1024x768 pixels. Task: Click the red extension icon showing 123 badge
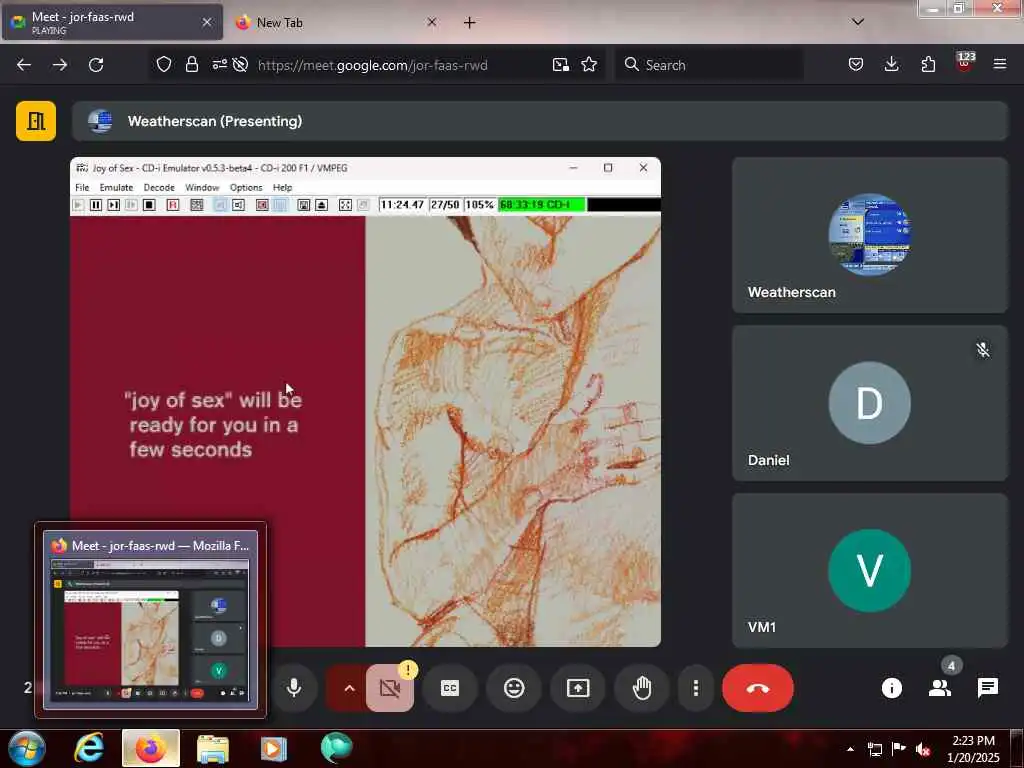coord(965,63)
